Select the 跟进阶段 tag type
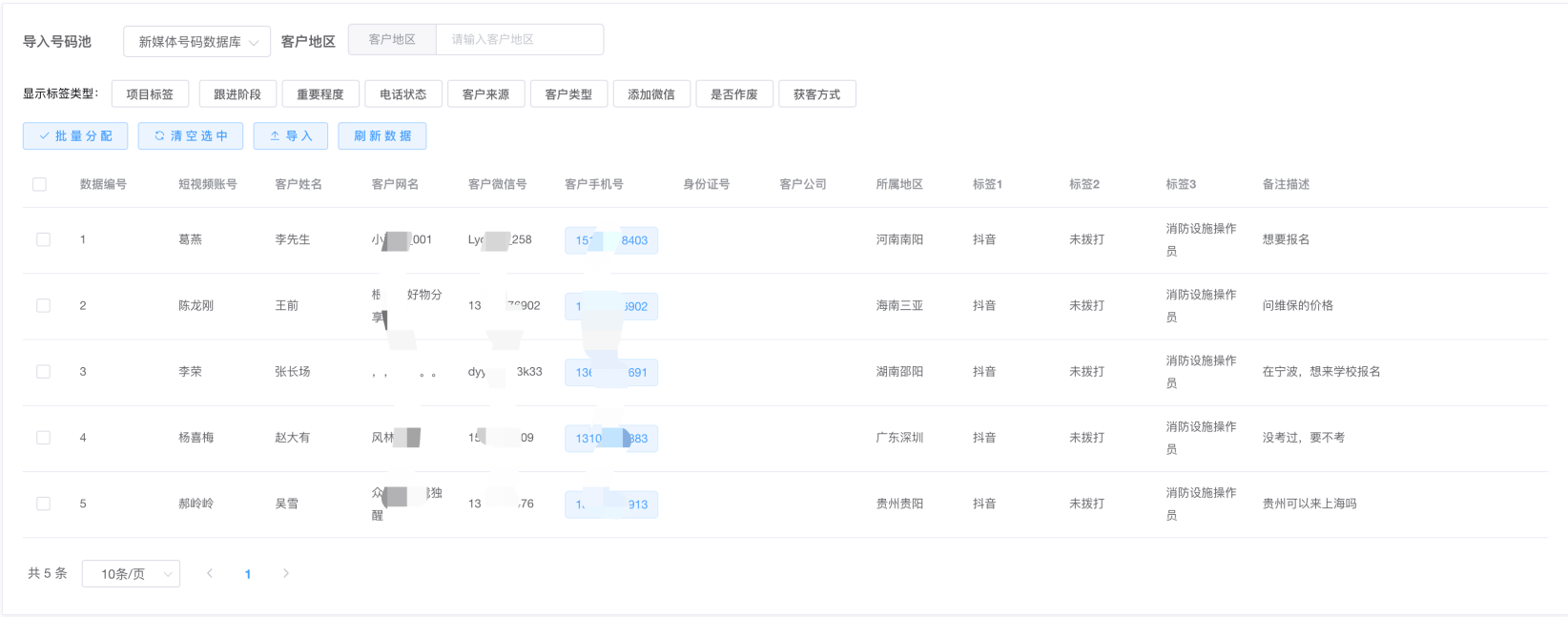1568x617 pixels. [237, 94]
